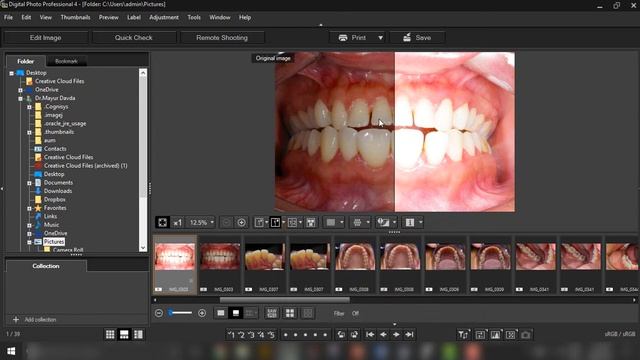Click the folder tree scroll down arrow
640x360 pixels.
pos(143,248)
